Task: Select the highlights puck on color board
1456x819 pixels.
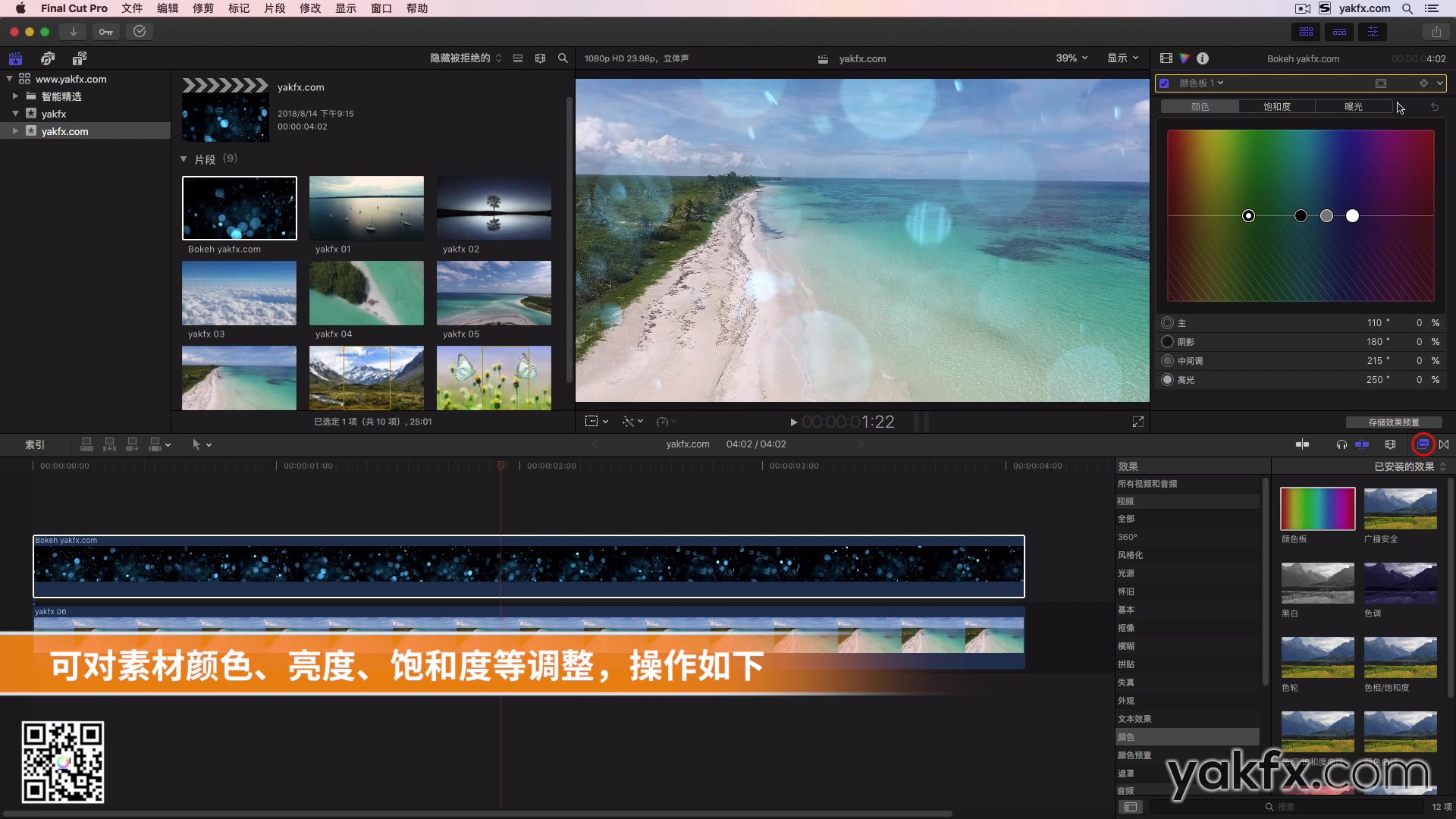Action: (1352, 216)
